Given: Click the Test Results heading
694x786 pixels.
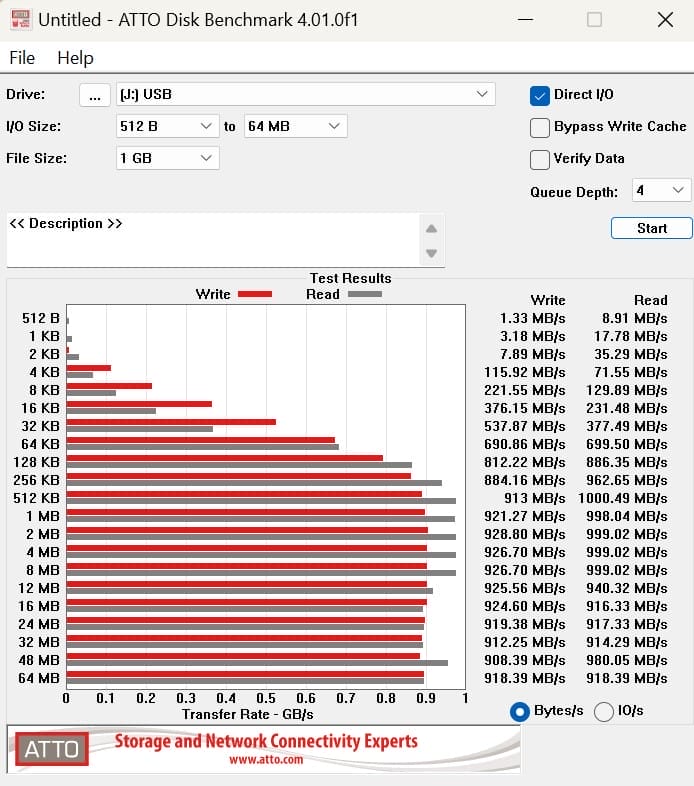Looking at the screenshot, I should coord(351,278).
